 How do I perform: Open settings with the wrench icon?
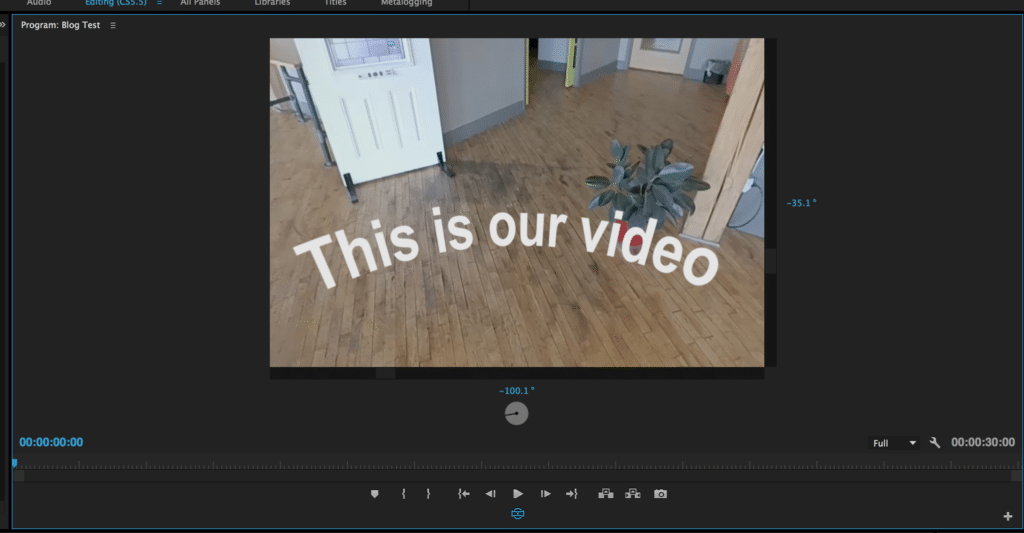tap(935, 443)
